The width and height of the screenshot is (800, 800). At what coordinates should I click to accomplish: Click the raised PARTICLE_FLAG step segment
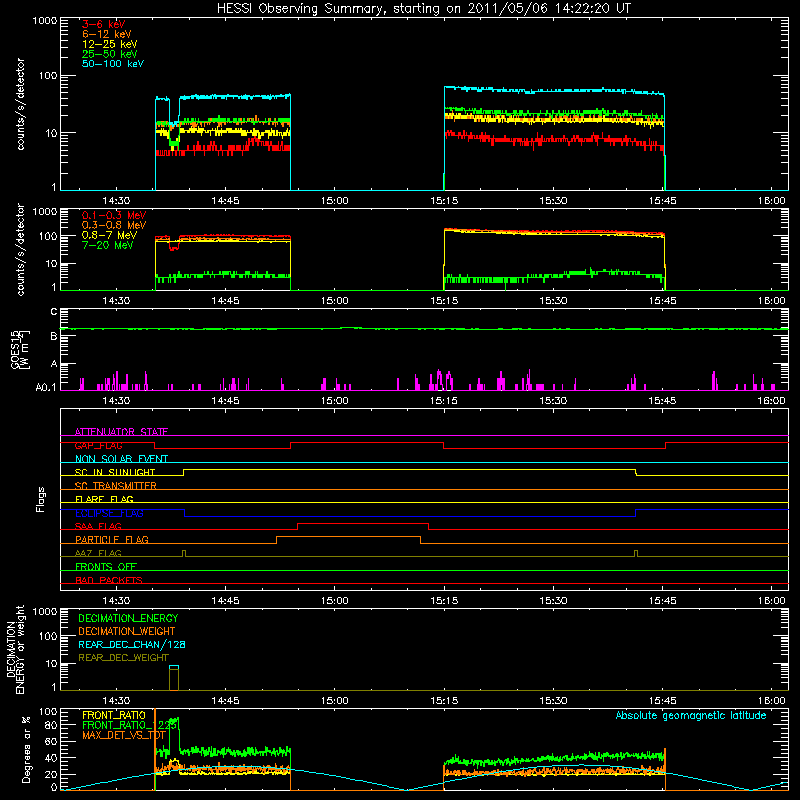tap(348, 537)
